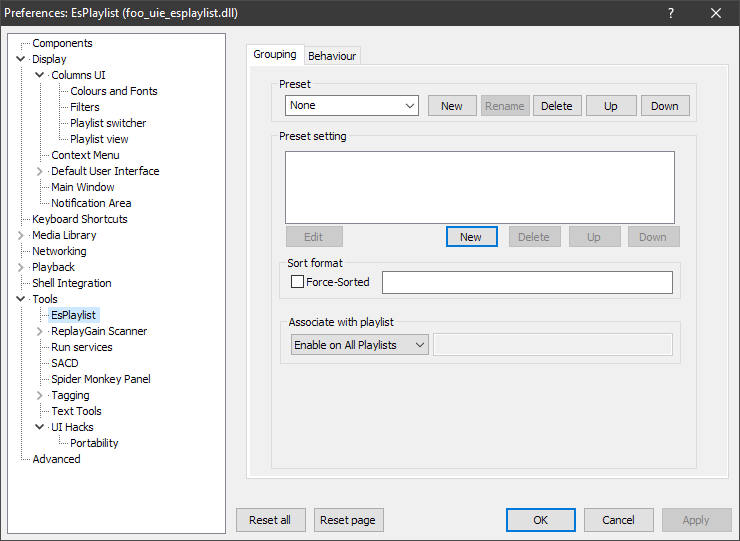Click Down button in Preset group
Screen dimensions: 740x541
(x=664, y=106)
